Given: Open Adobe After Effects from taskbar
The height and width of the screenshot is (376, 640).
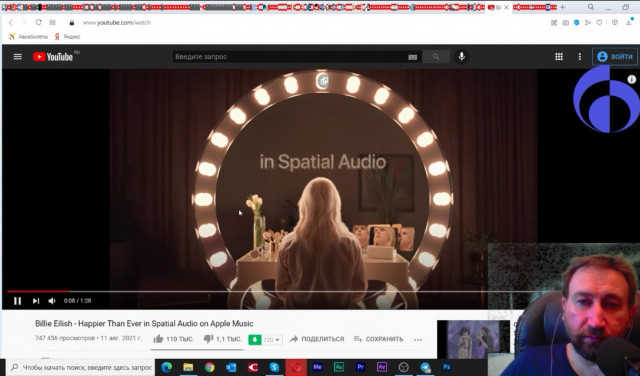Looking at the screenshot, I should (382, 367).
